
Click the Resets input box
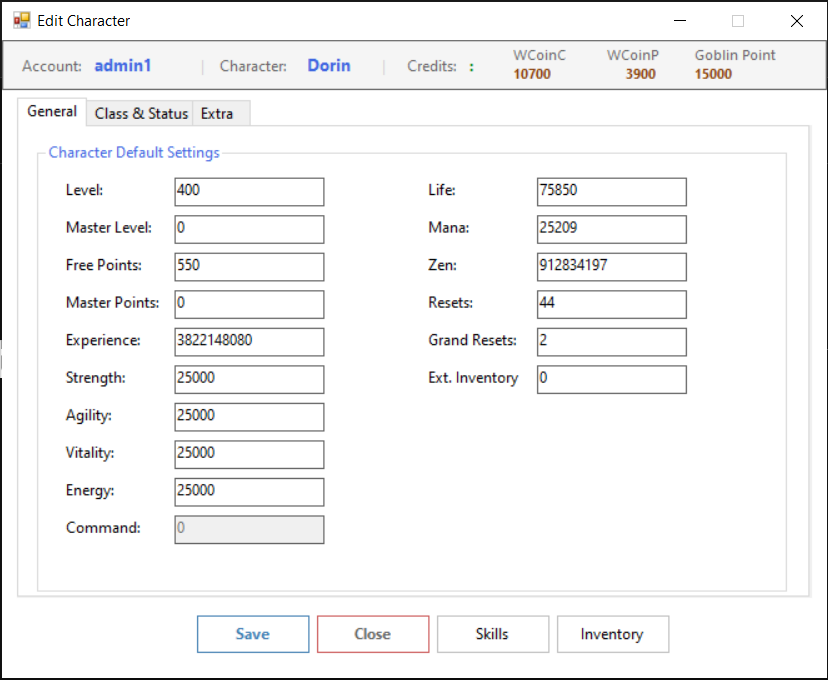[611, 303]
